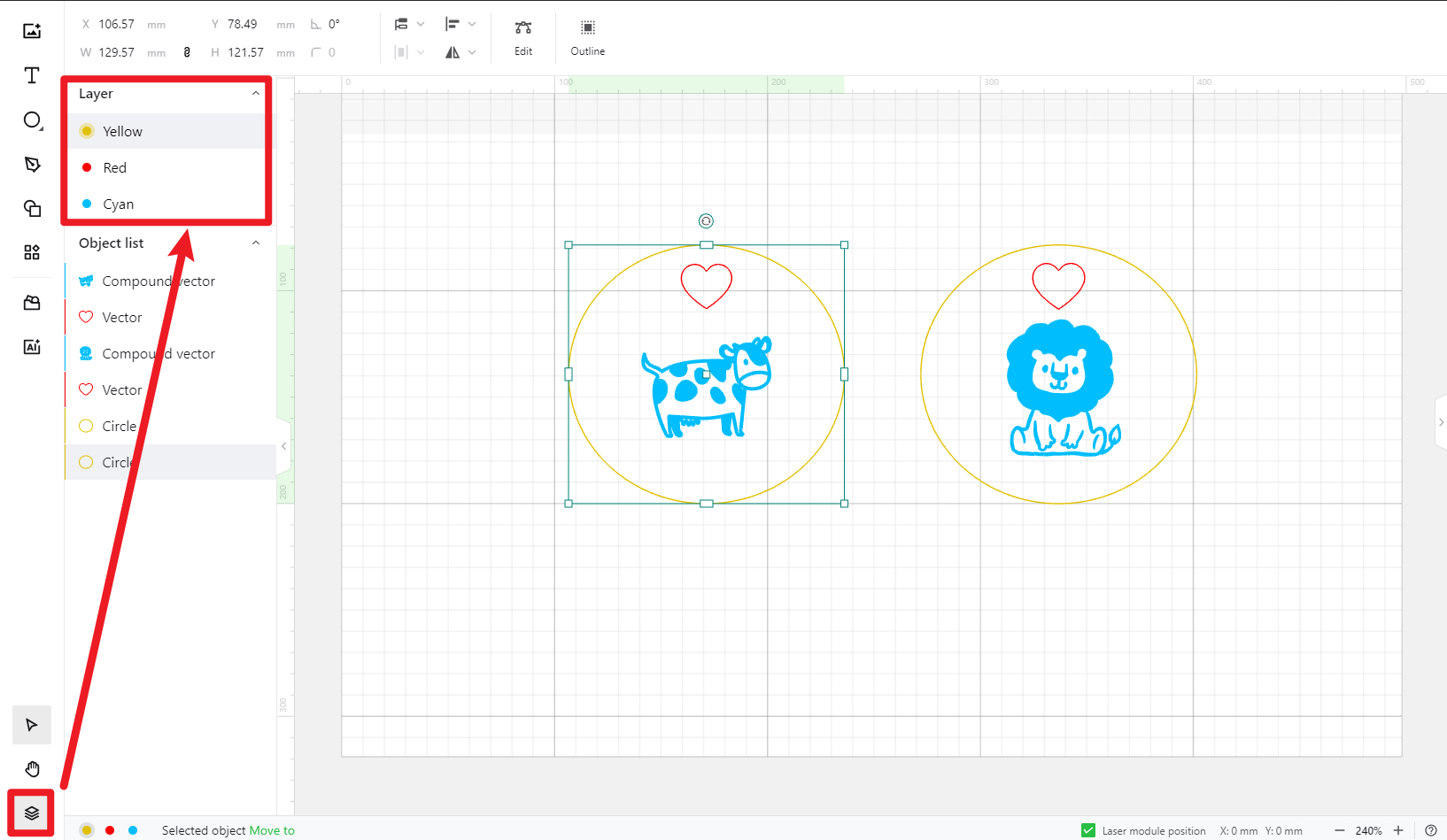
Task: Click the Edit nodes button
Action: pyautogui.click(x=523, y=37)
